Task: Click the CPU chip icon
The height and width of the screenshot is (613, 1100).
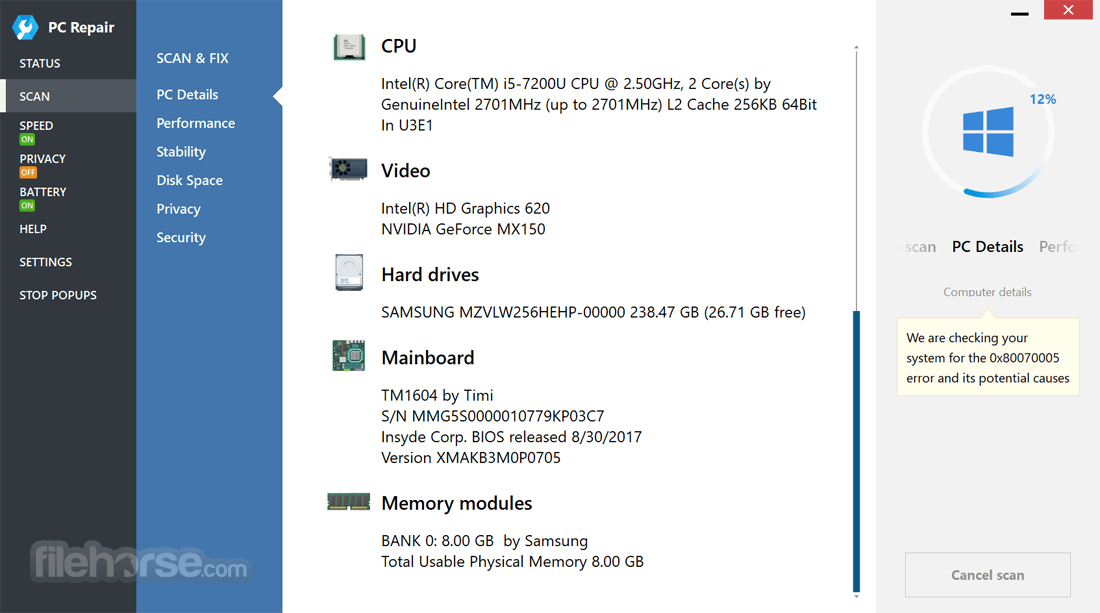Action: tap(349, 47)
